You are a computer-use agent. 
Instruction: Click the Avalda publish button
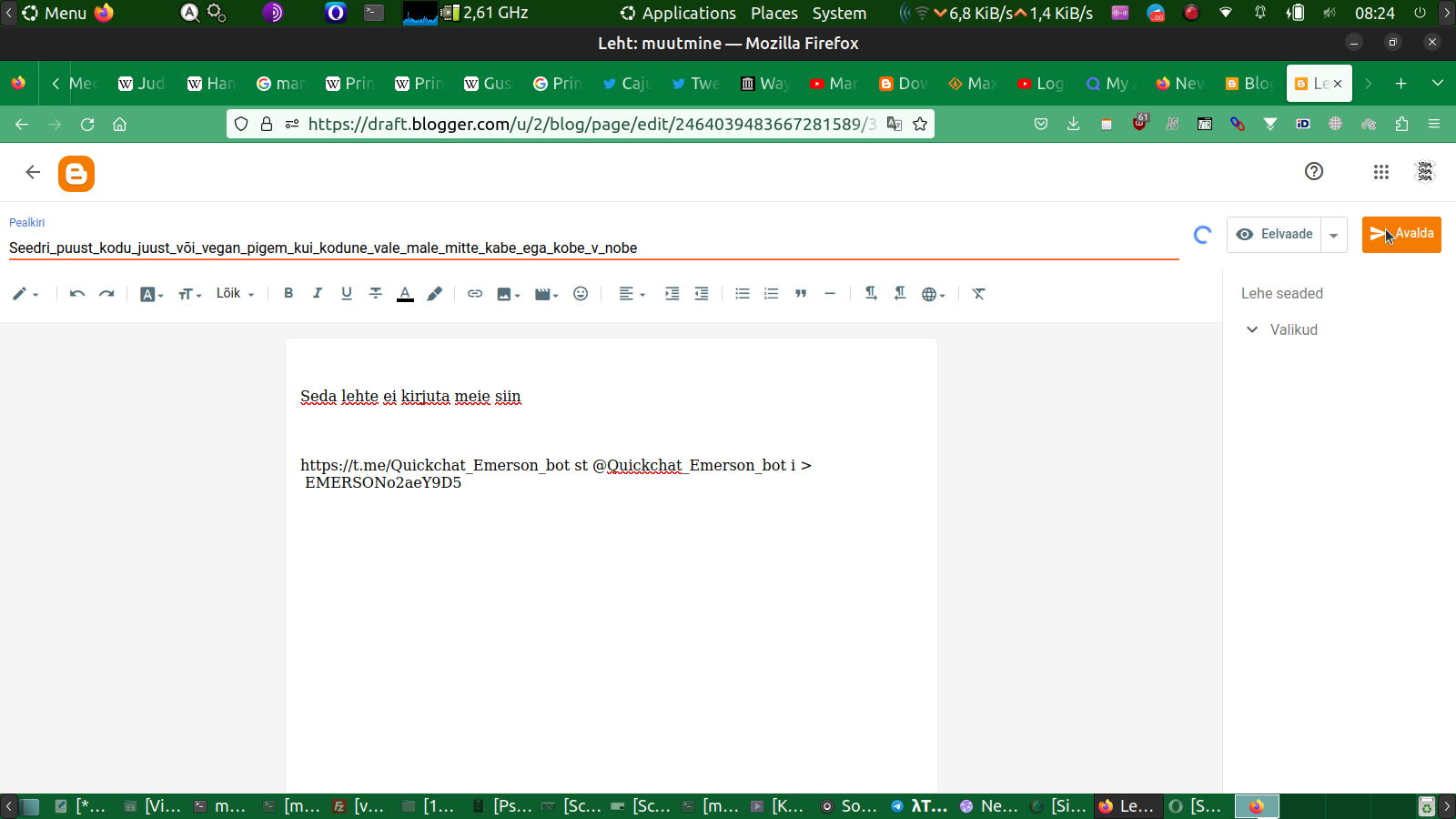(1401, 235)
